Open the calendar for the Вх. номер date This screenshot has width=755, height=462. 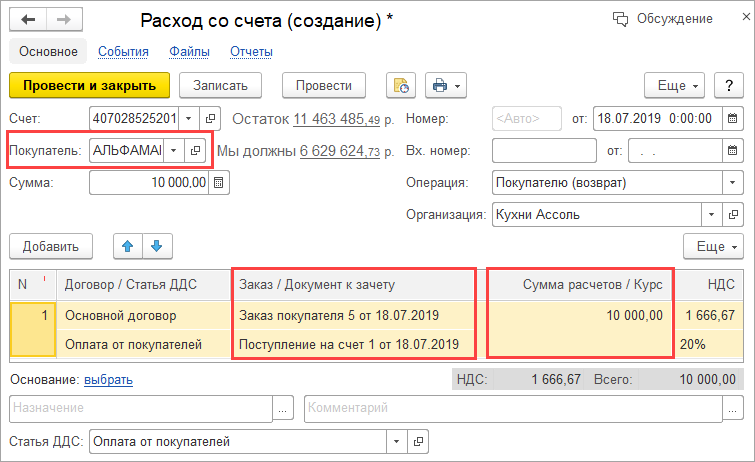(x=732, y=150)
